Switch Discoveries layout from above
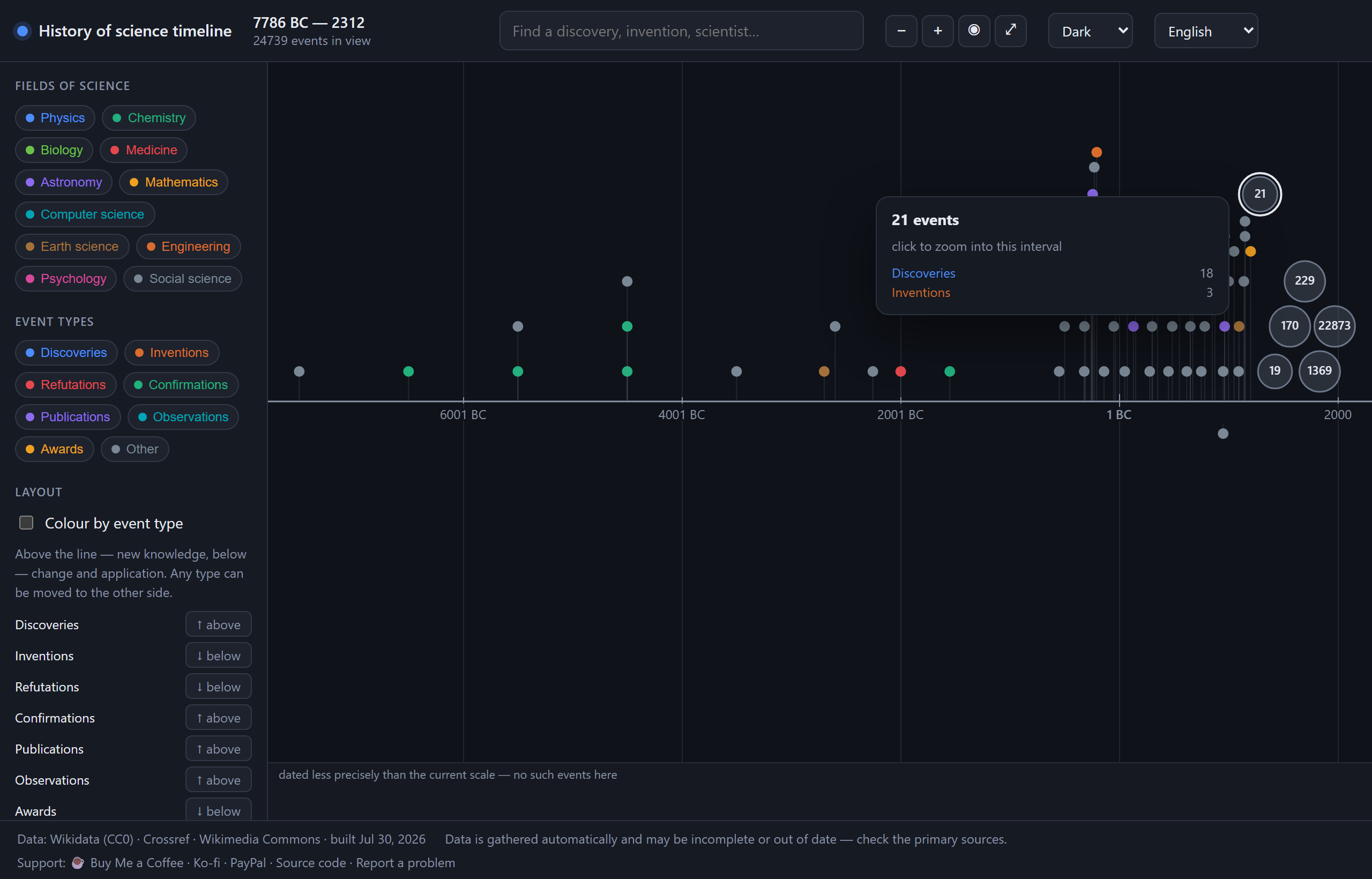 (219, 624)
